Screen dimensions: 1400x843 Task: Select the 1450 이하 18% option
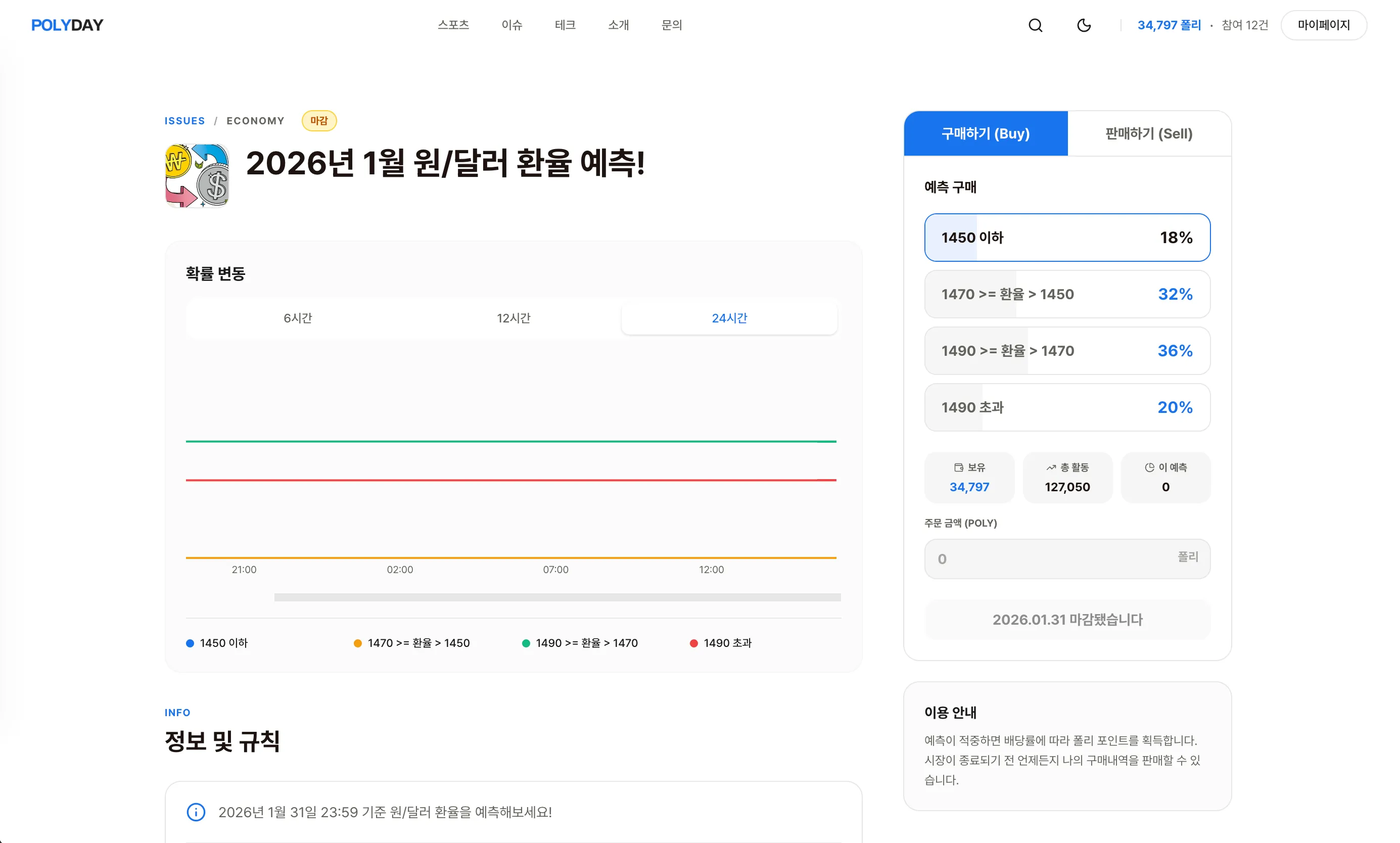click(x=1067, y=238)
